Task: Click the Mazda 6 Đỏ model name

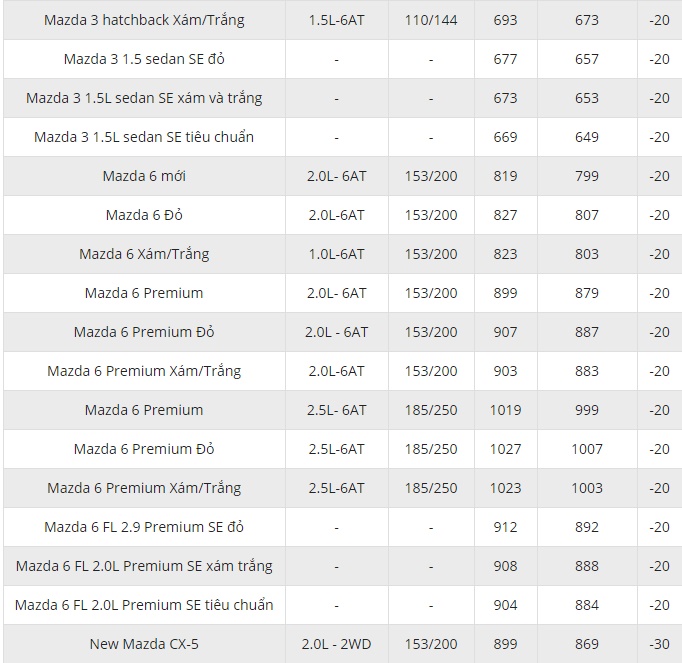Action: [x=144, y=215]
